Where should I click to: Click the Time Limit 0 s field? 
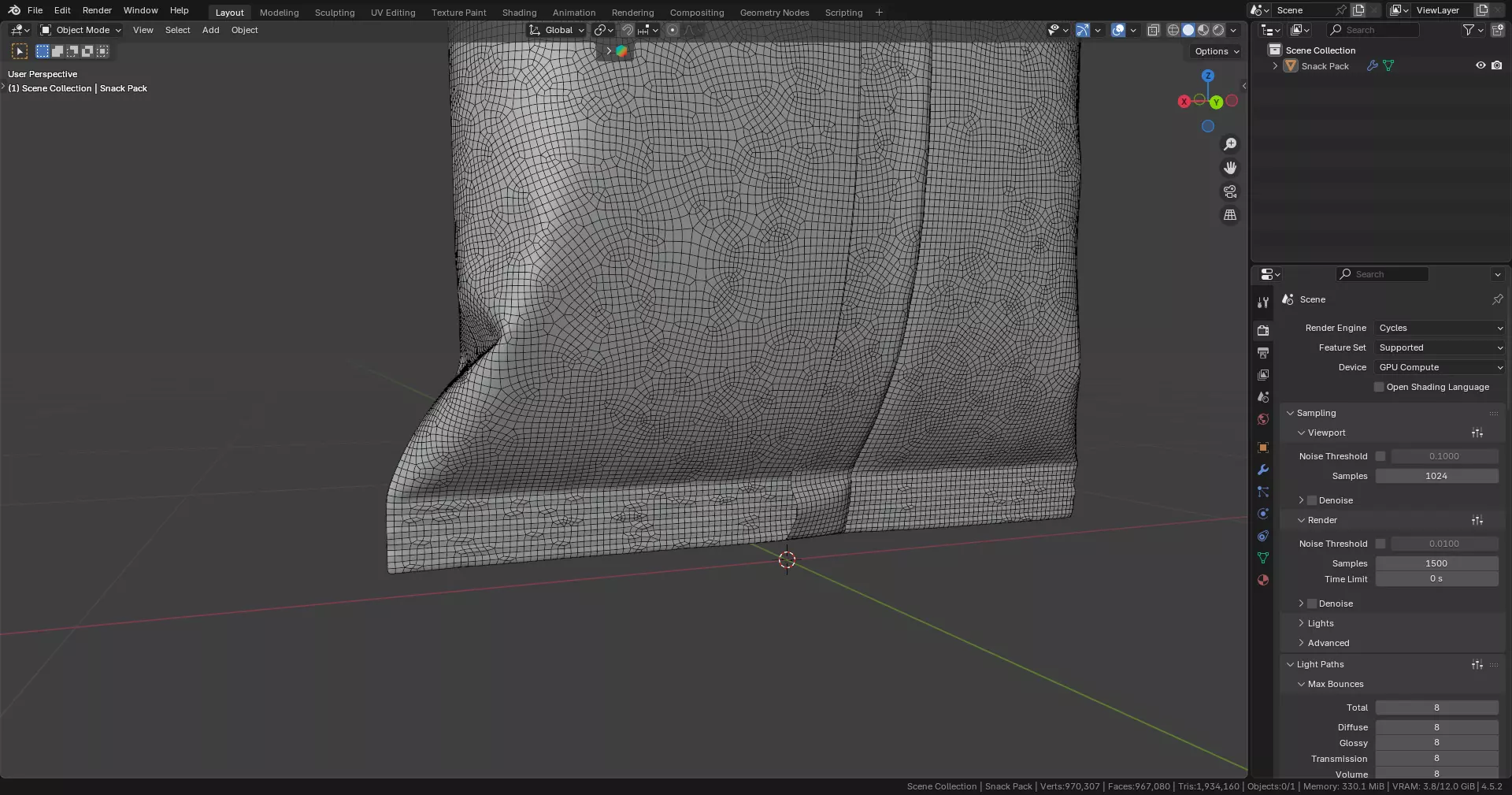tap(1436, 579)
